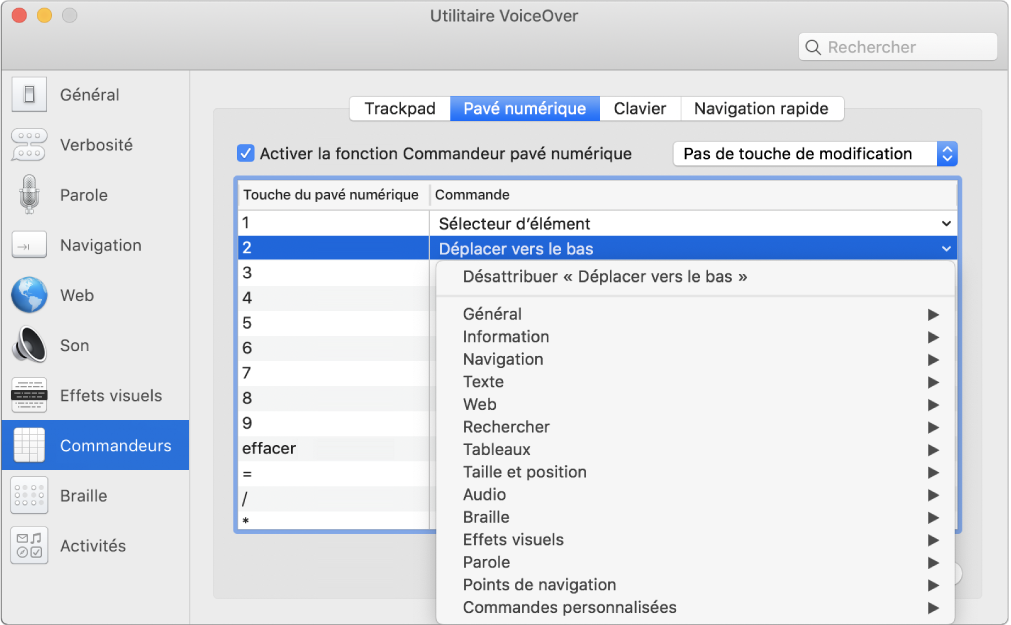The width and height of the screenshot is (1011, 625).
Task: Click the Braille dots icon
Action: [29, 496]
